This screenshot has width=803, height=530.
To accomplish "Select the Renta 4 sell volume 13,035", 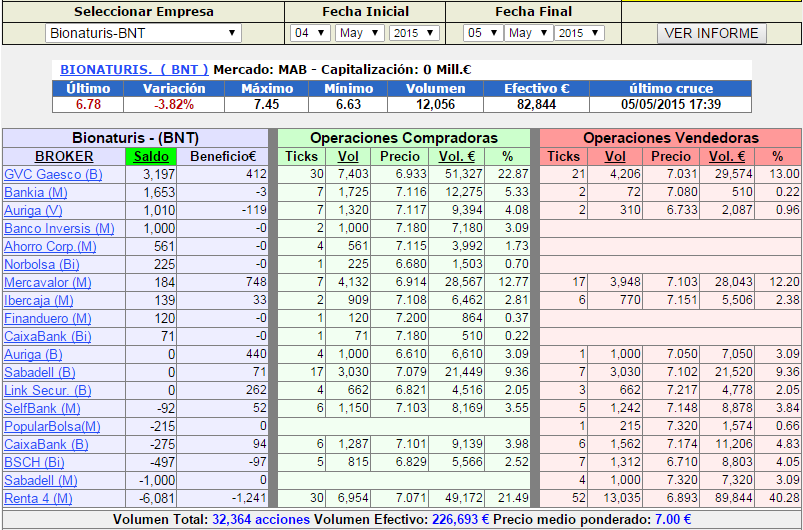I will (621, 498).
